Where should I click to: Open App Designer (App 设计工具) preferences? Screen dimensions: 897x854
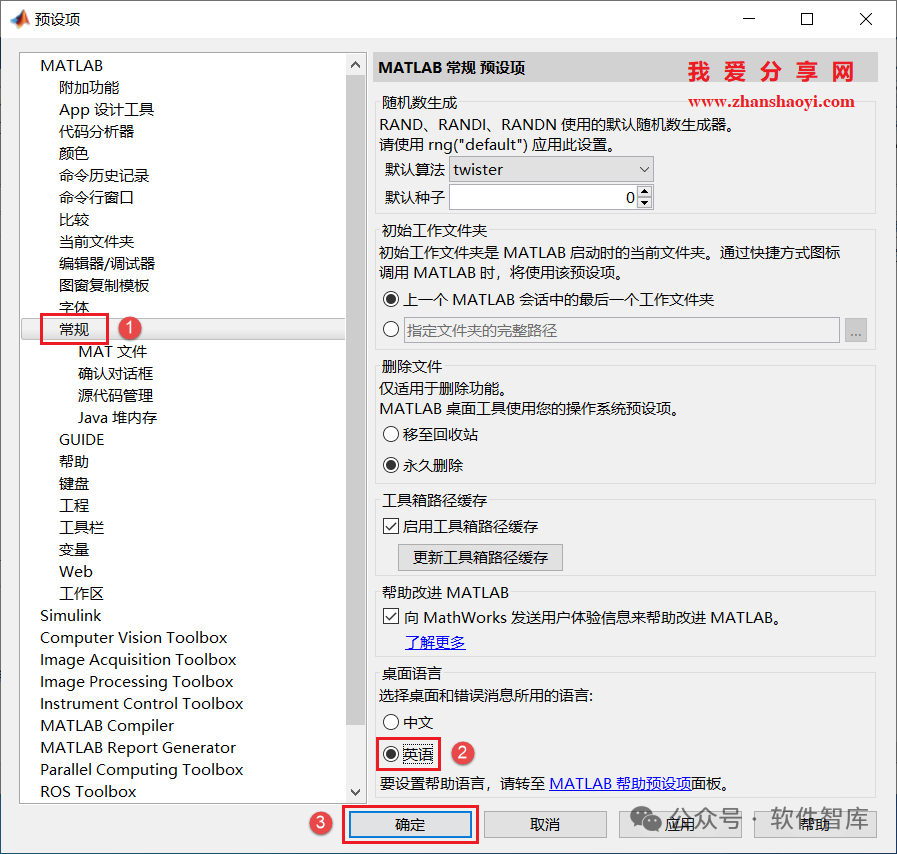[106, 109]
